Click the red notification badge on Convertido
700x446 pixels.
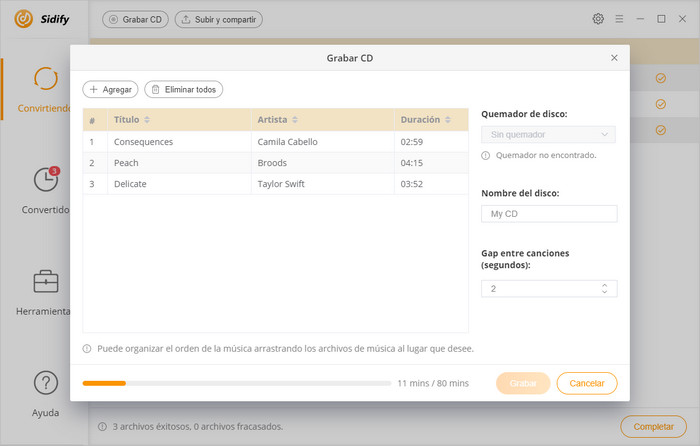click(54, 171)
